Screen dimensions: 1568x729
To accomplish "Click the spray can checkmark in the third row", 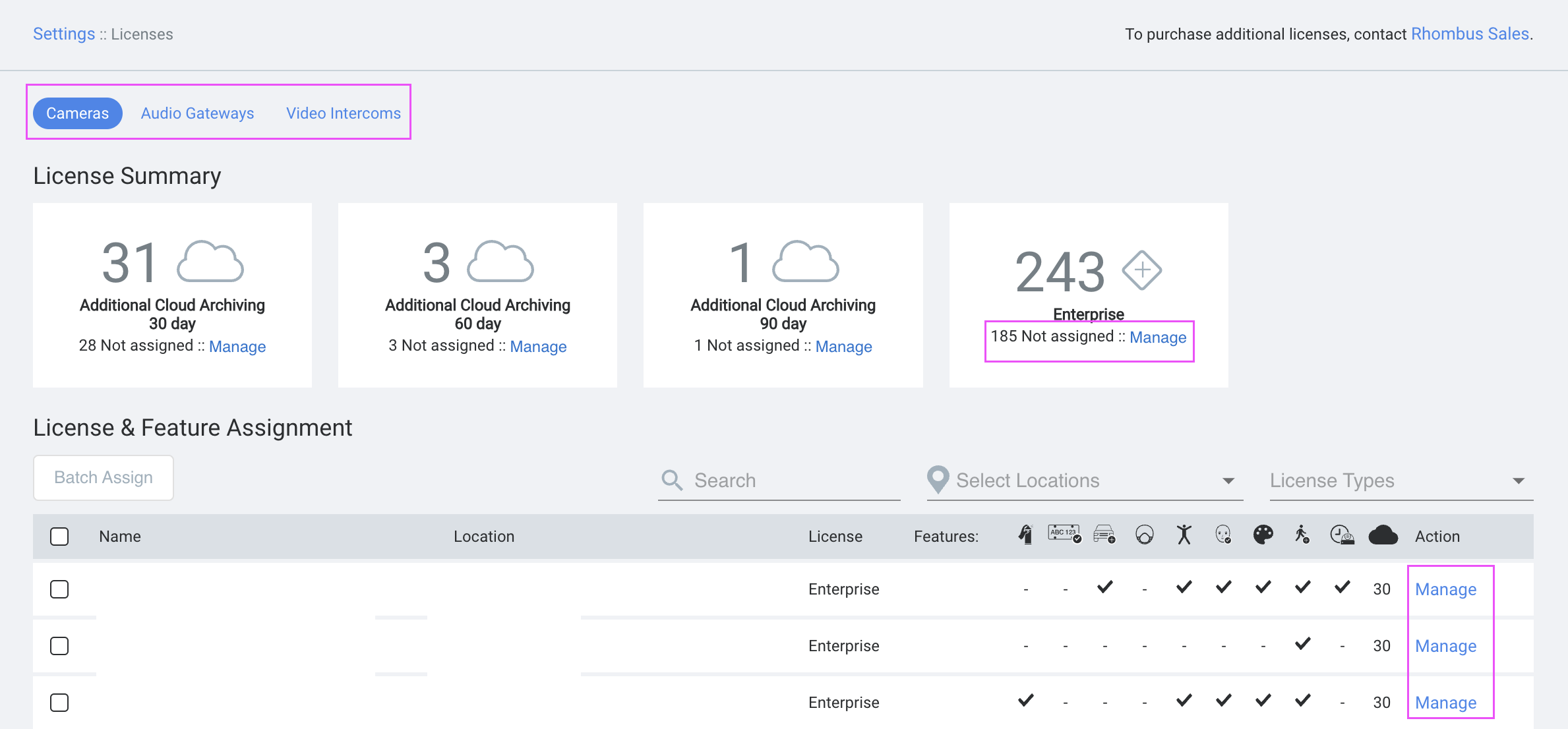I will [x=1026, y=699].
